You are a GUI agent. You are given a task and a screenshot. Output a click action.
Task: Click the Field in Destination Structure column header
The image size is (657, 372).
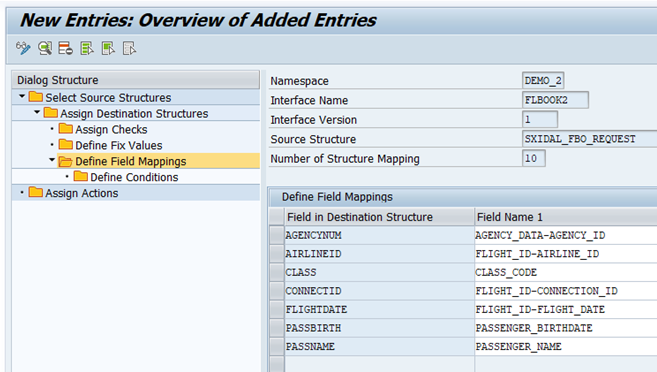click(x=379, y=217)
